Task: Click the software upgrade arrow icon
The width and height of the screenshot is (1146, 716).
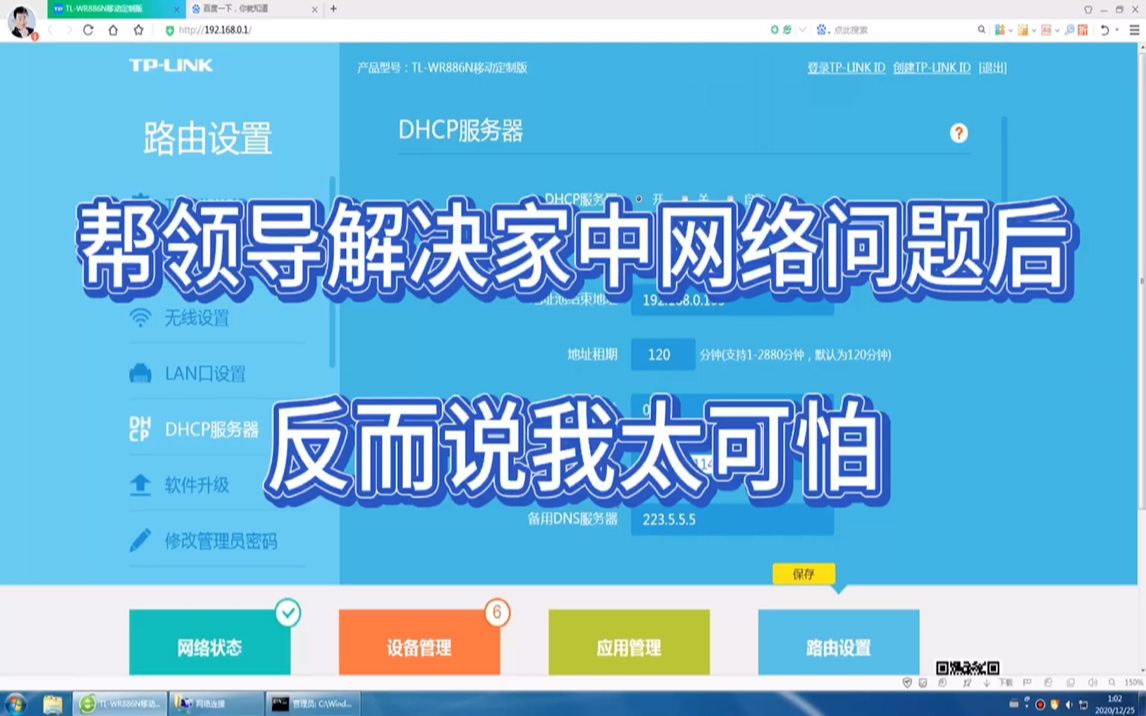Action: click(140, 484)
